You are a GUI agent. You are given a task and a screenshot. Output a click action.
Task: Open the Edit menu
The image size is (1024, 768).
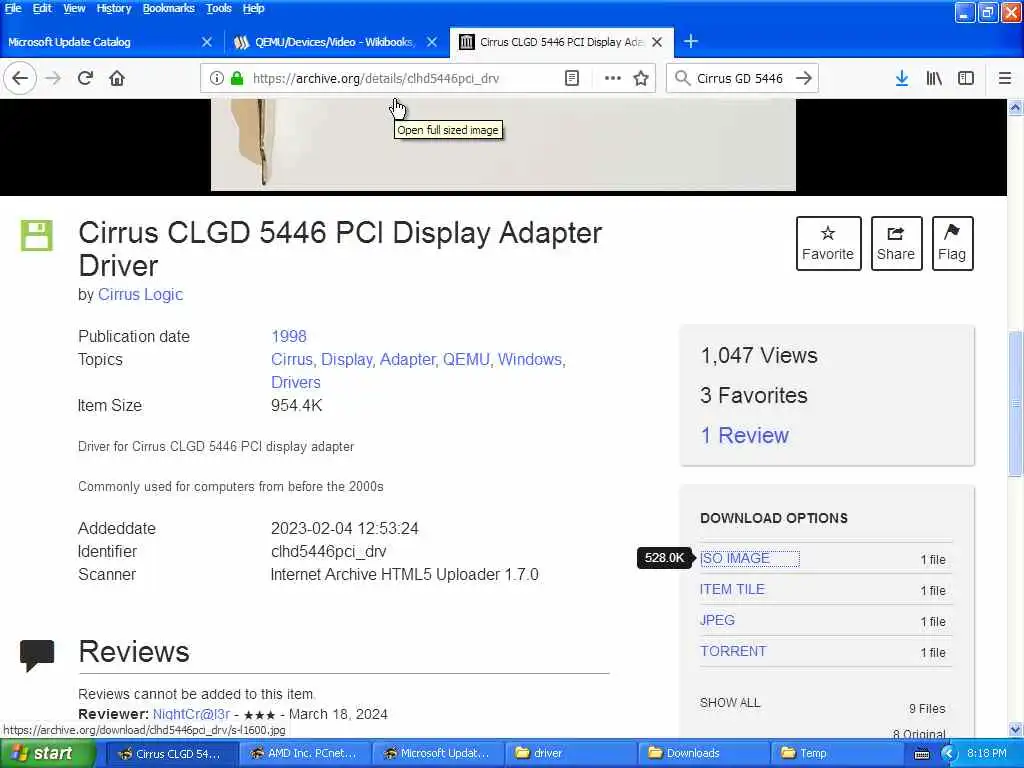point(42,8)
